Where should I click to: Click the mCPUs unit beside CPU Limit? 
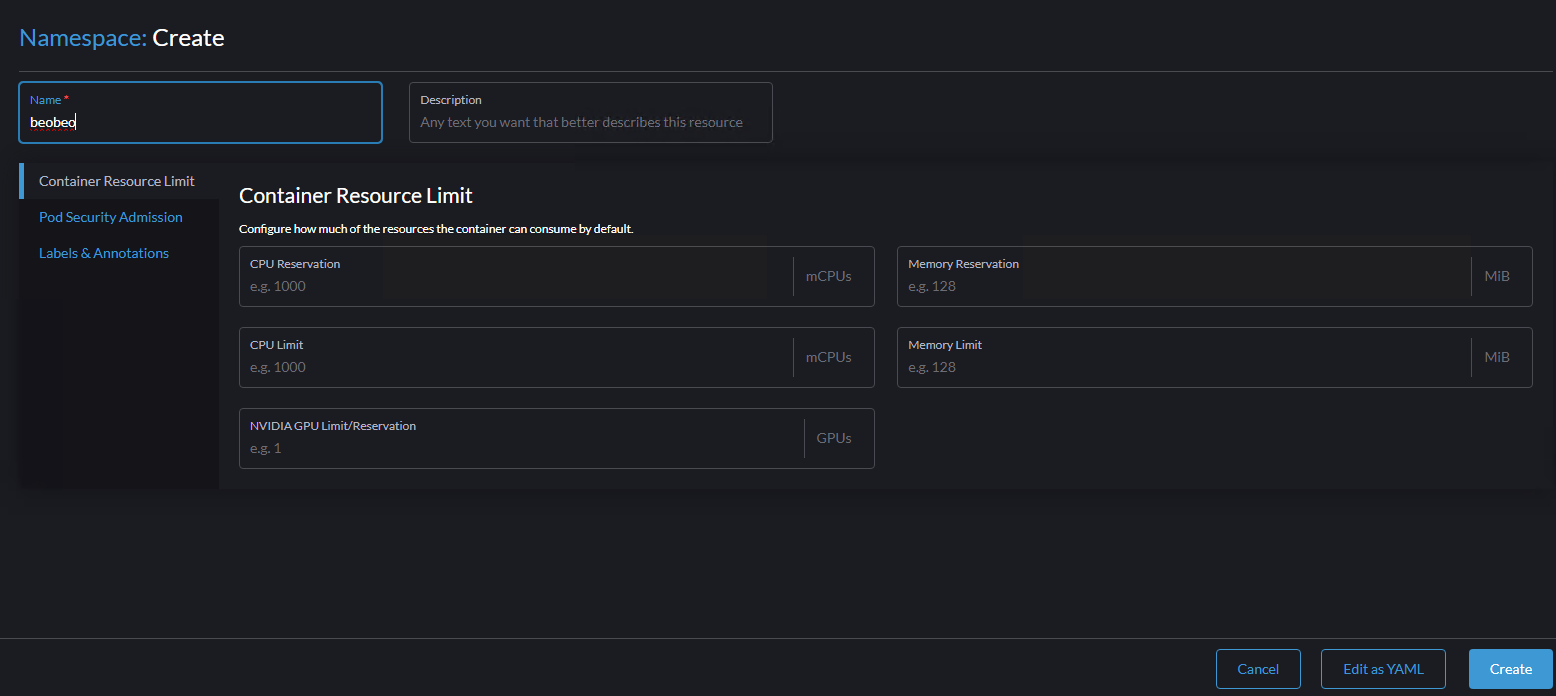(x=828, y=357)
